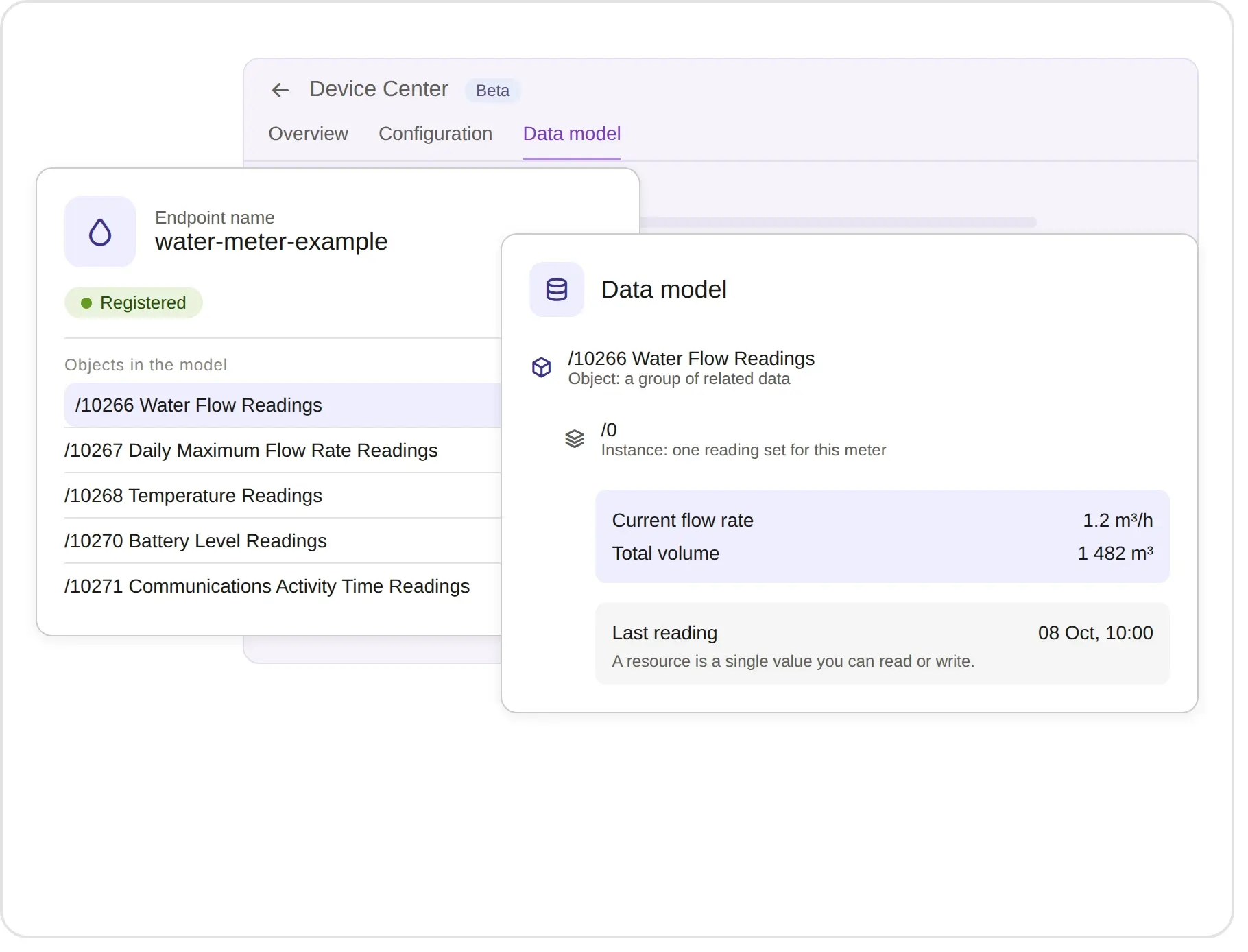Click the 'A resource is a single value' note

click(x=793, y=661)
